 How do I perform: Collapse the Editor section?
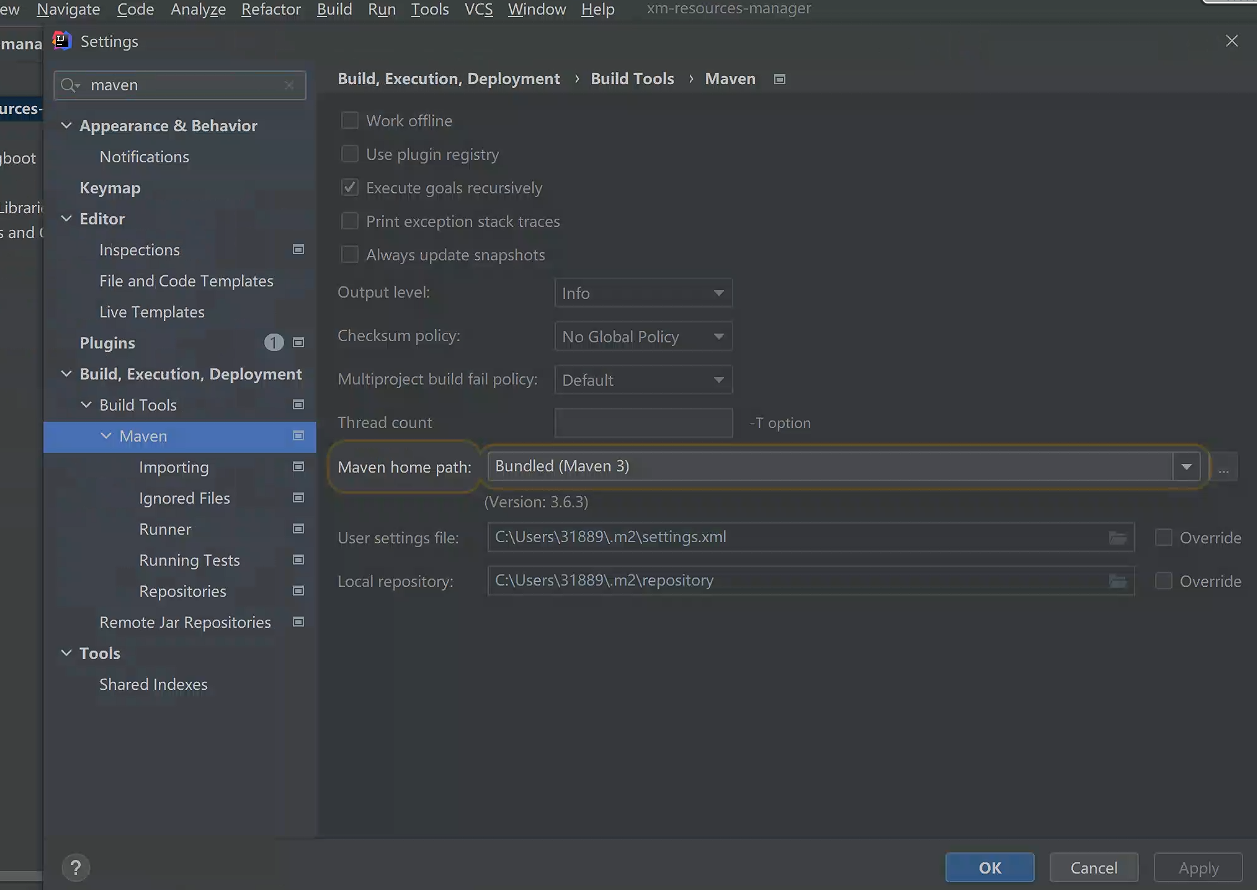pos(67,218)
